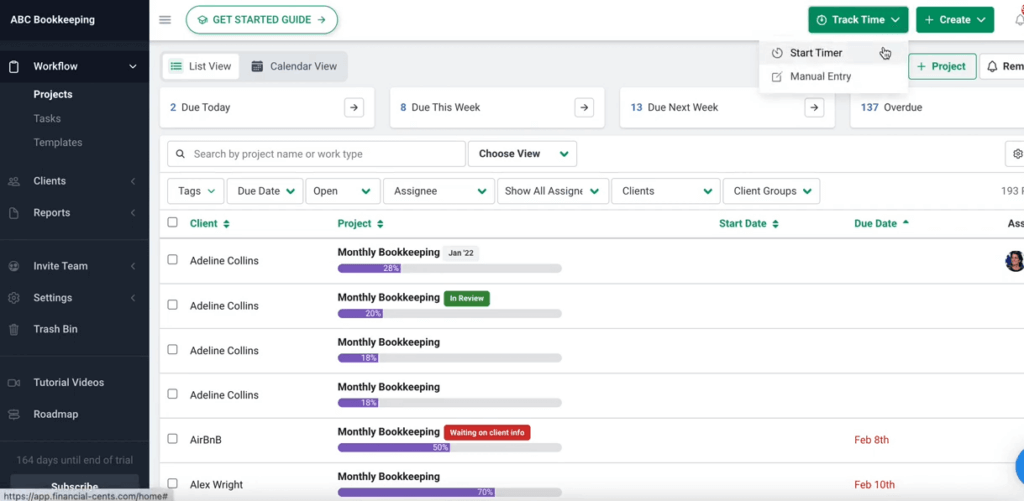This screenshot has height=501, width=1024.
Task: Expand the Due Date filter dropdown
Action: click(x=265, y=191)
